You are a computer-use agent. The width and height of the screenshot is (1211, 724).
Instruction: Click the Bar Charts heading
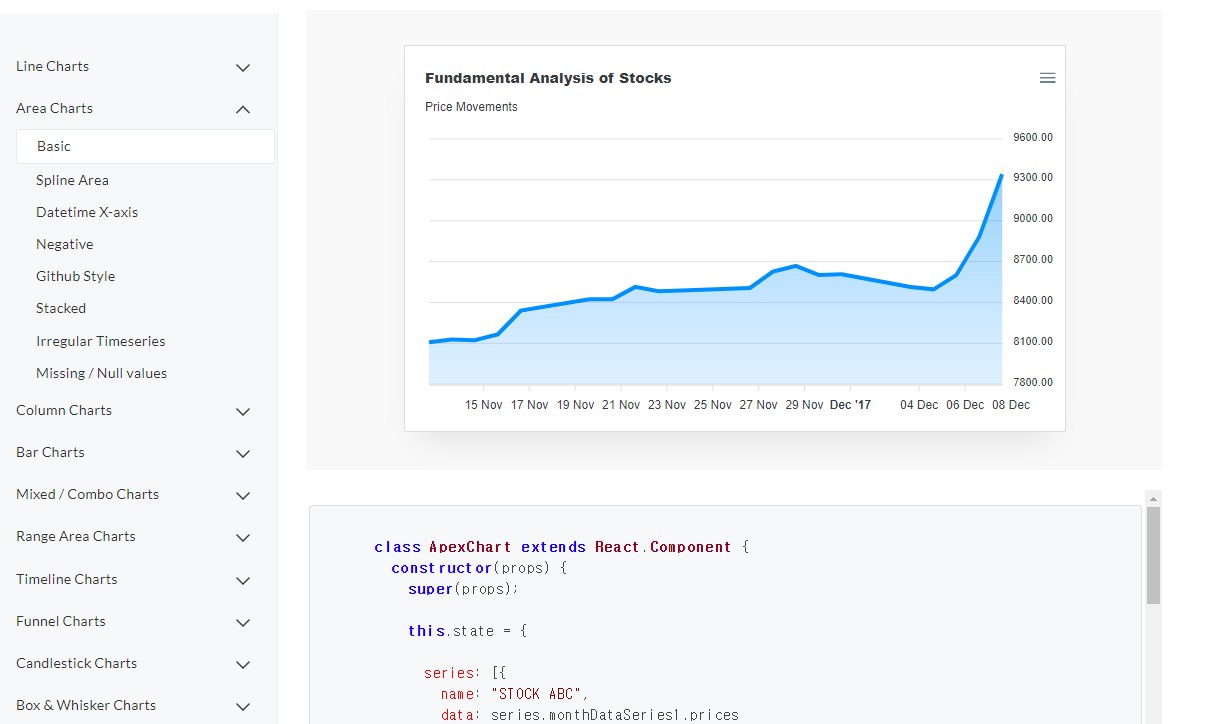[51, 452]
